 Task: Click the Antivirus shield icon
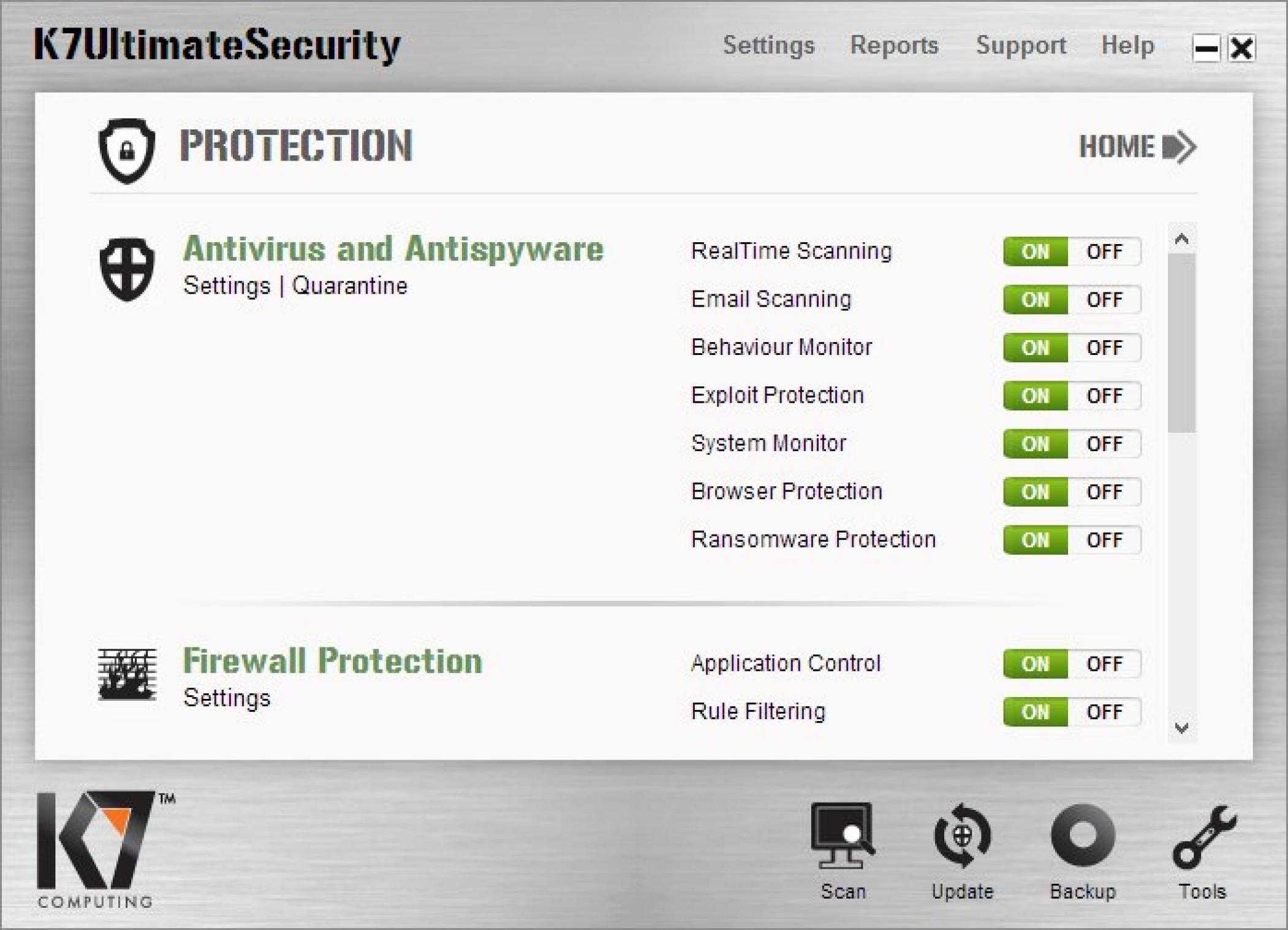point(127,269)
